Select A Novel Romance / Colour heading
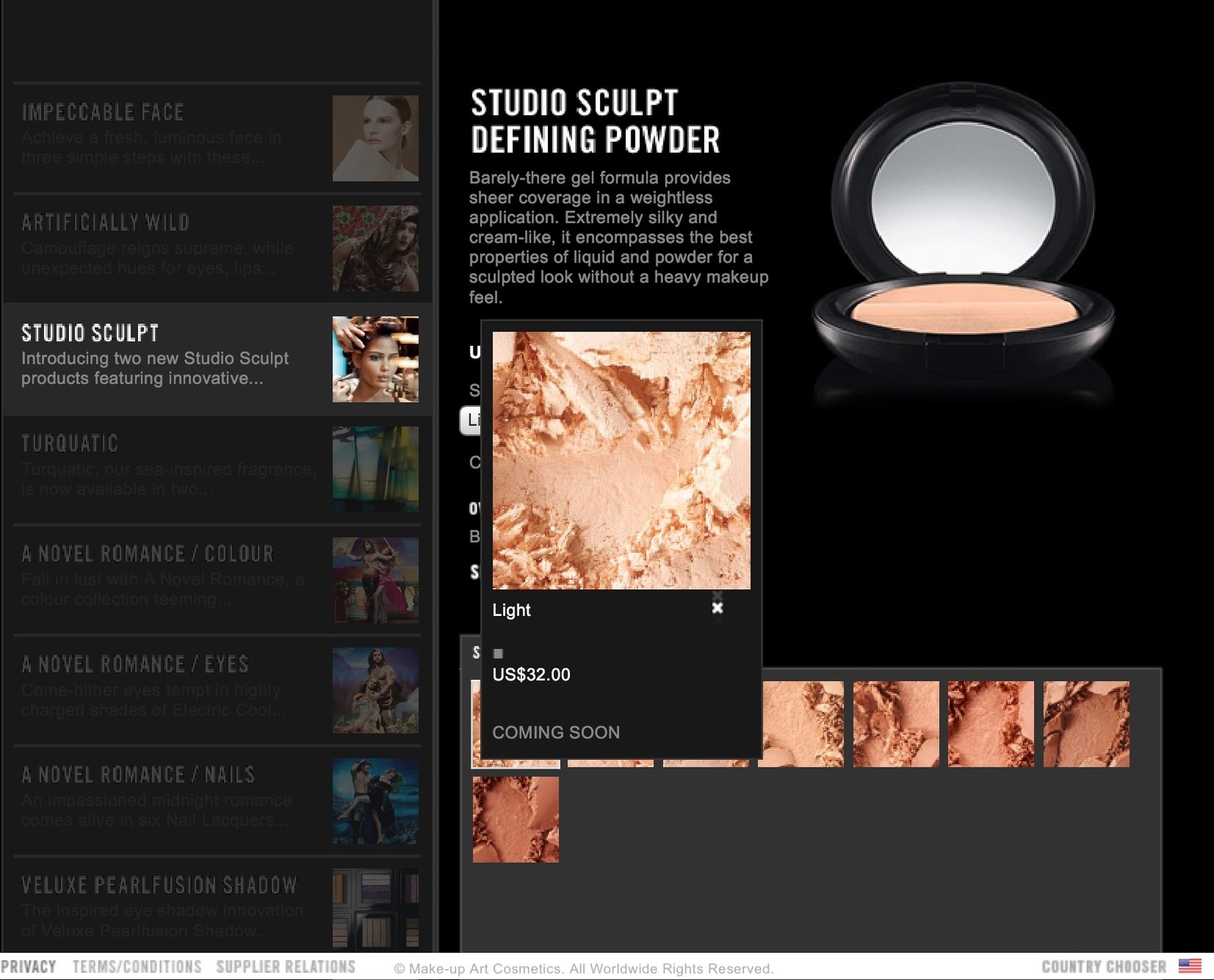 tap(147, 554)
